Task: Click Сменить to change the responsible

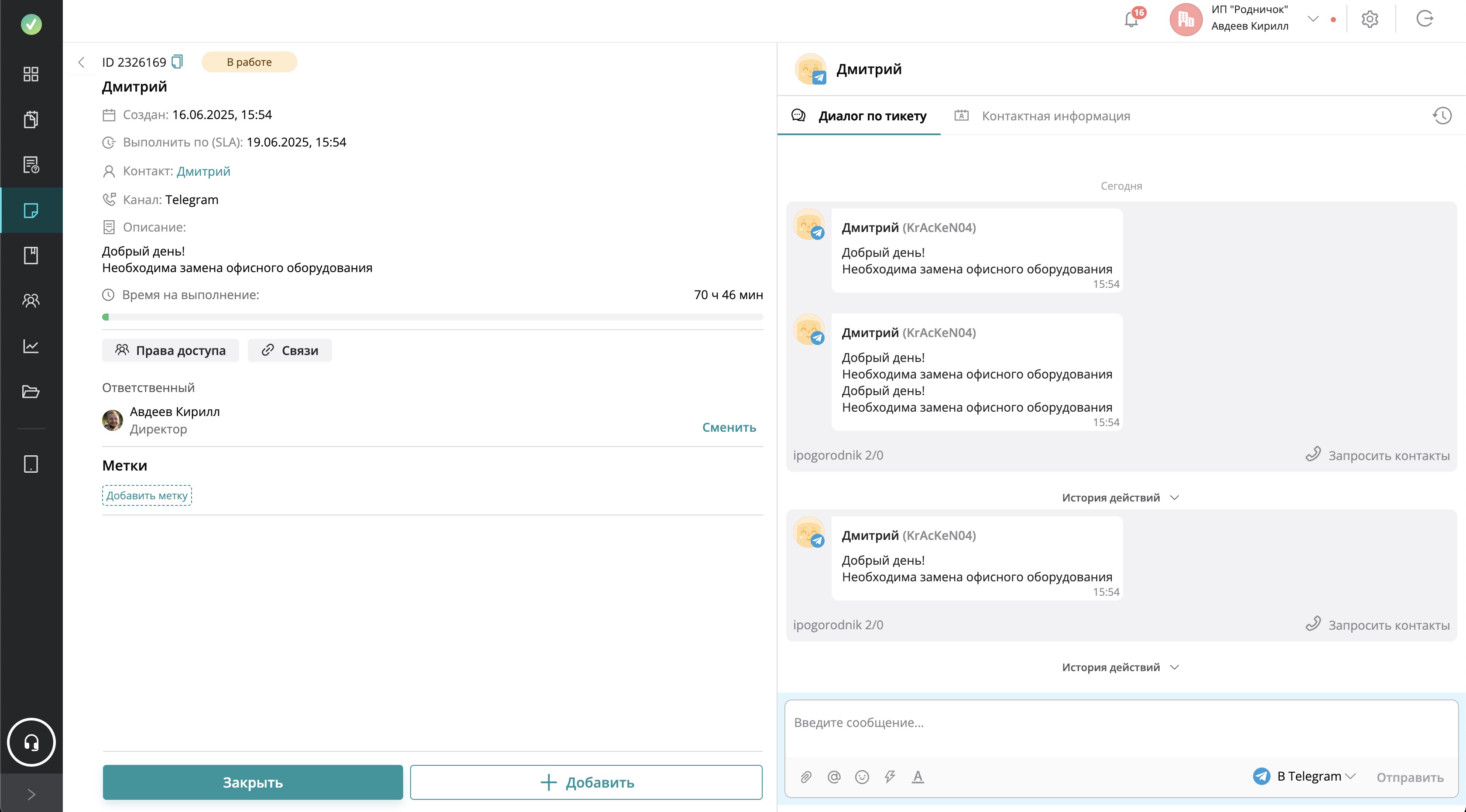Action: (729, 427)
